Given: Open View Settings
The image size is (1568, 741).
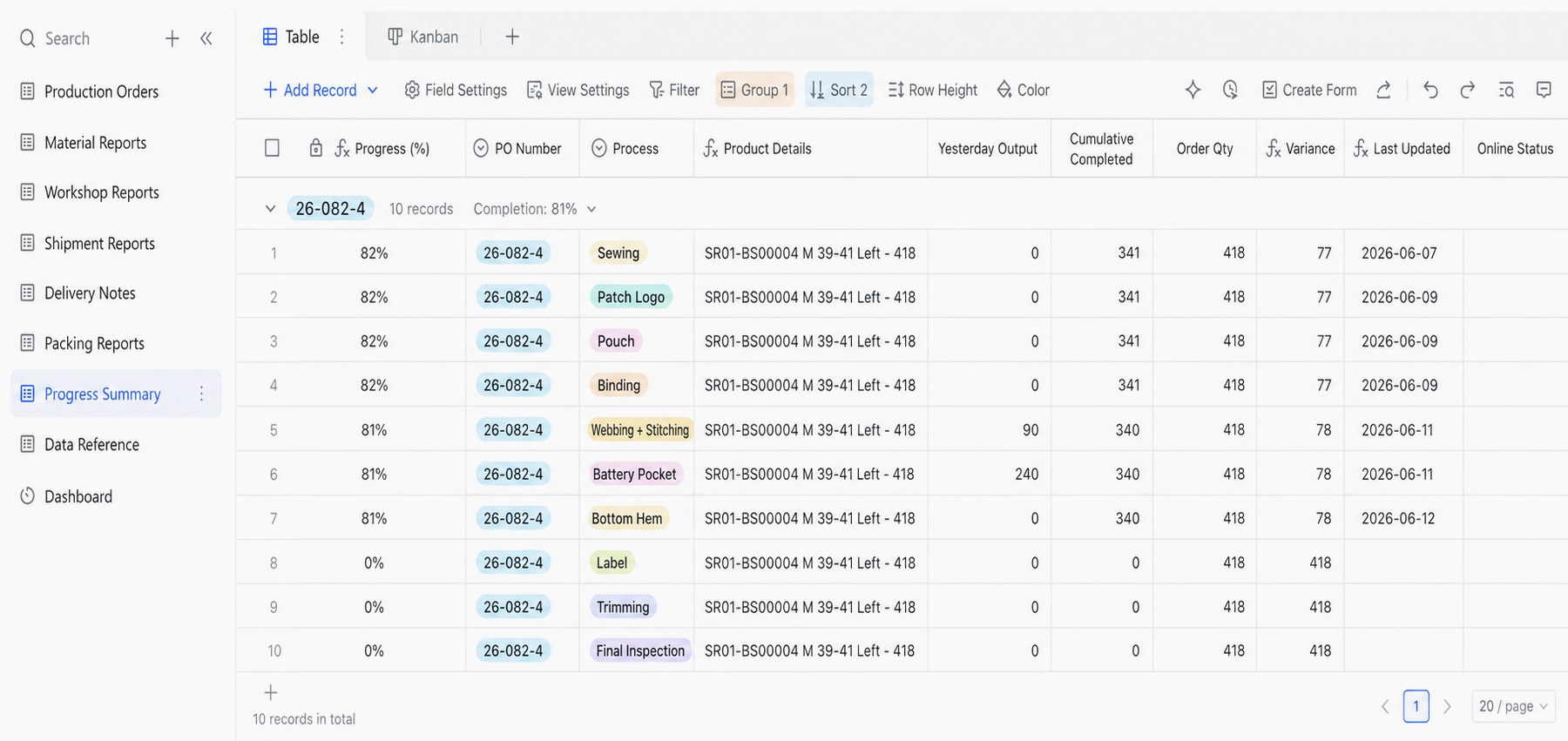Looking at the screenshot, I should [578, 90].
